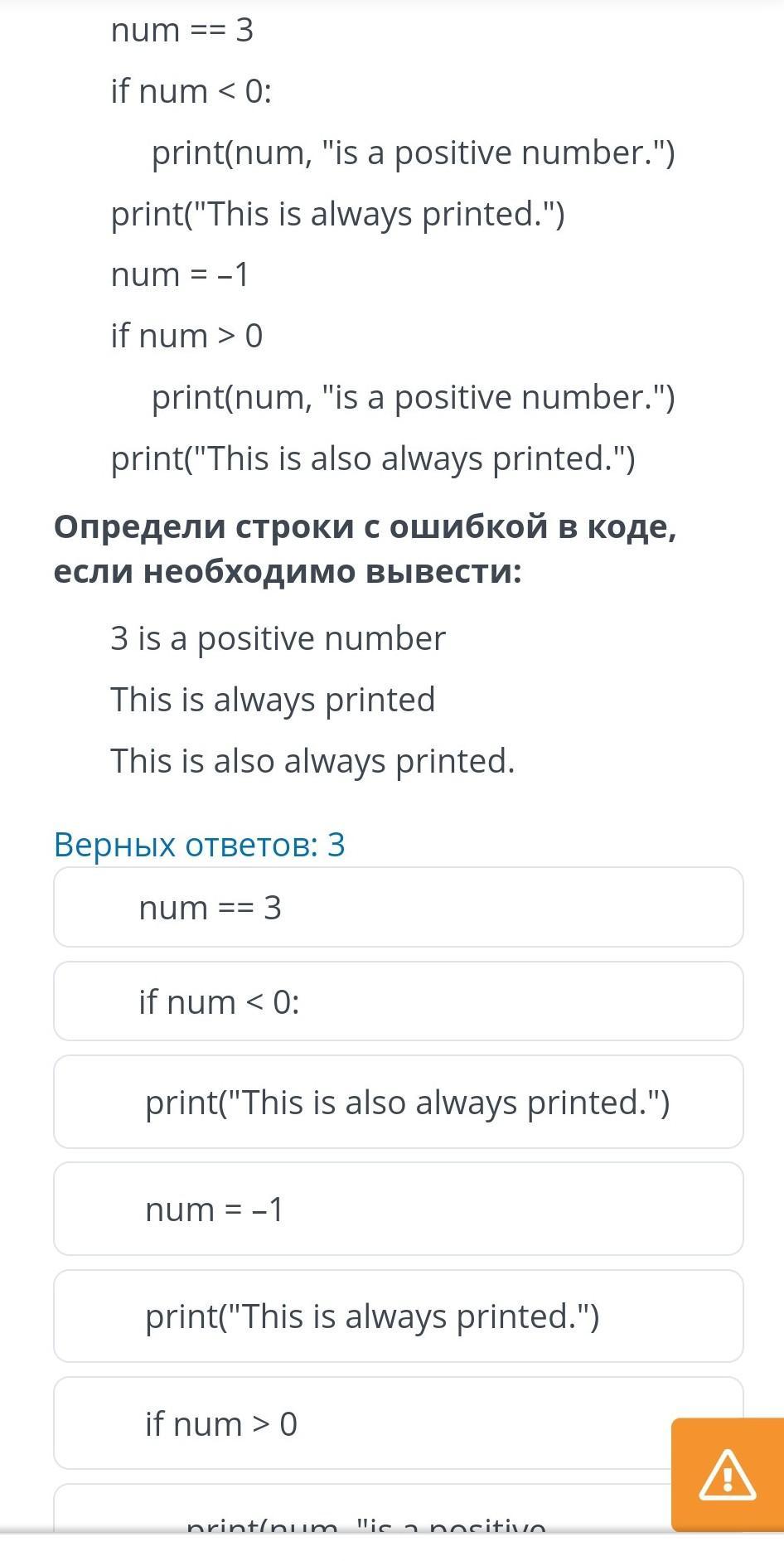784x1561 pixels.
Task: Click expected output line "This is also always printed."
Action: 312,761
